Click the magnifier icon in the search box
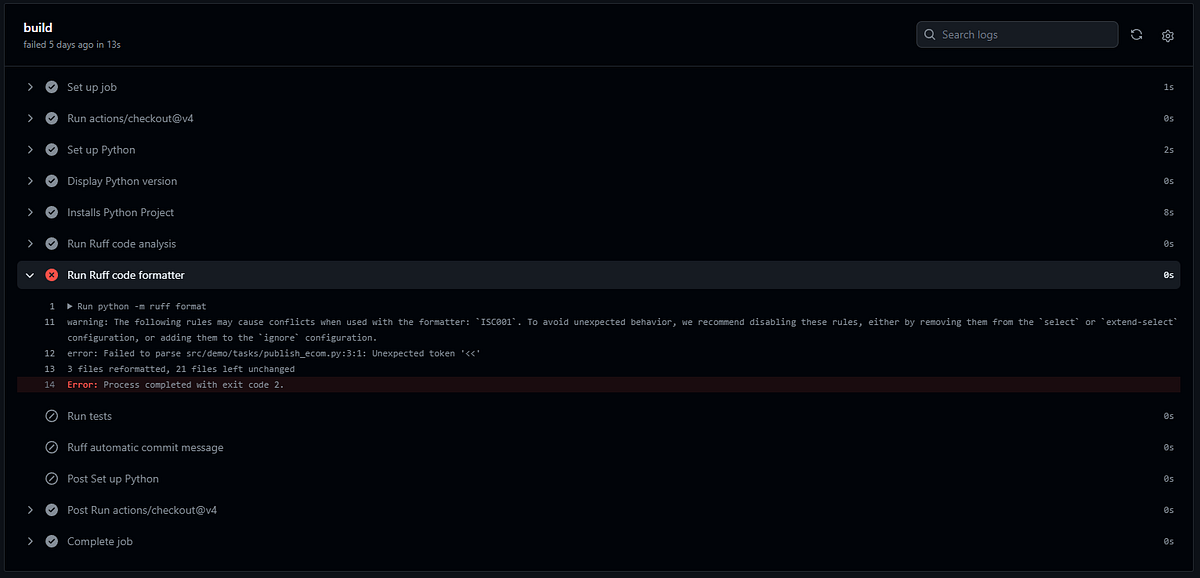1200x578 pixels. 929,34
